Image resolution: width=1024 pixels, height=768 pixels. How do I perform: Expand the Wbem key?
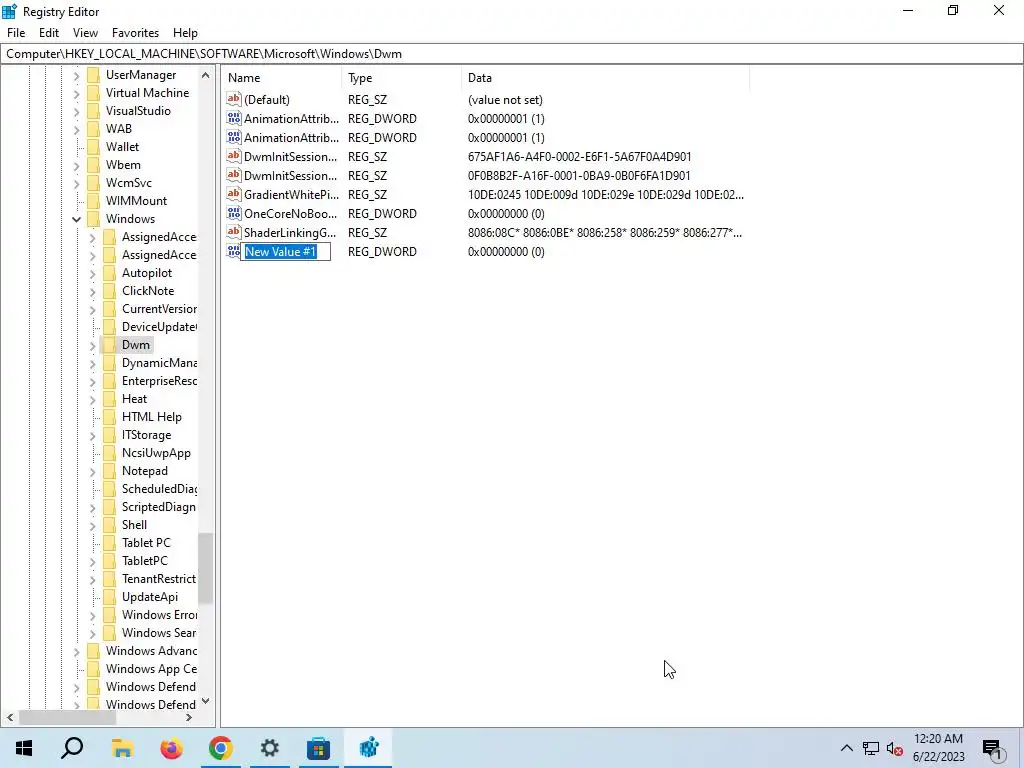[x=76, y=166]
